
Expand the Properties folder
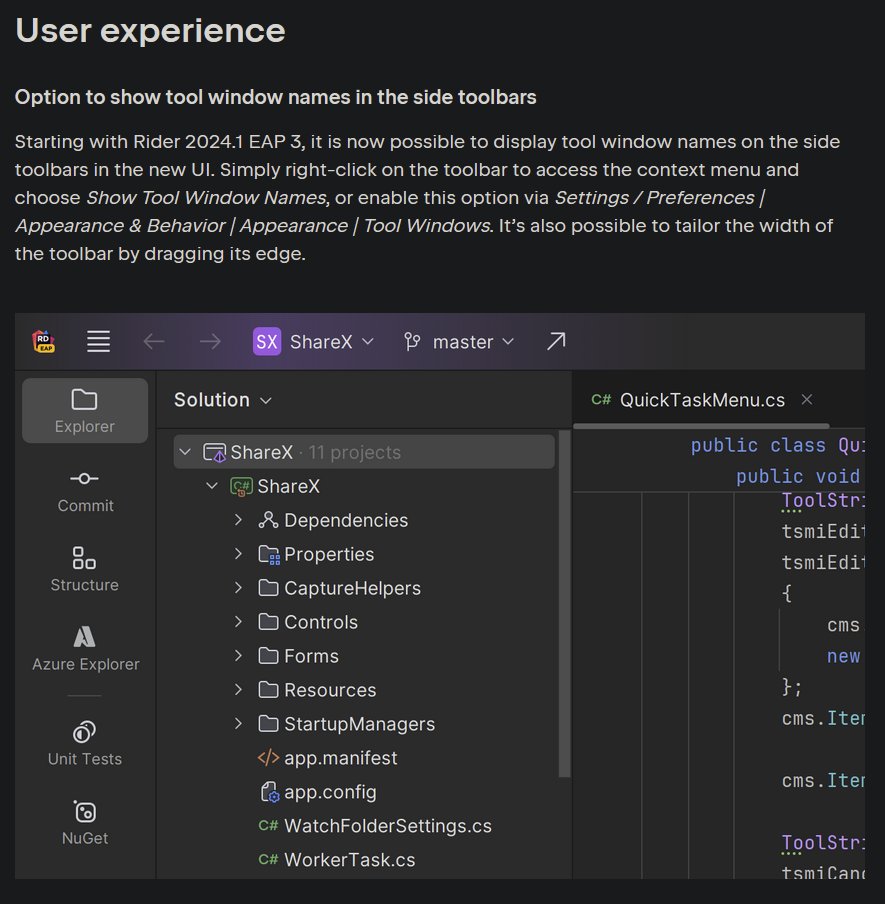pos(239,554)
